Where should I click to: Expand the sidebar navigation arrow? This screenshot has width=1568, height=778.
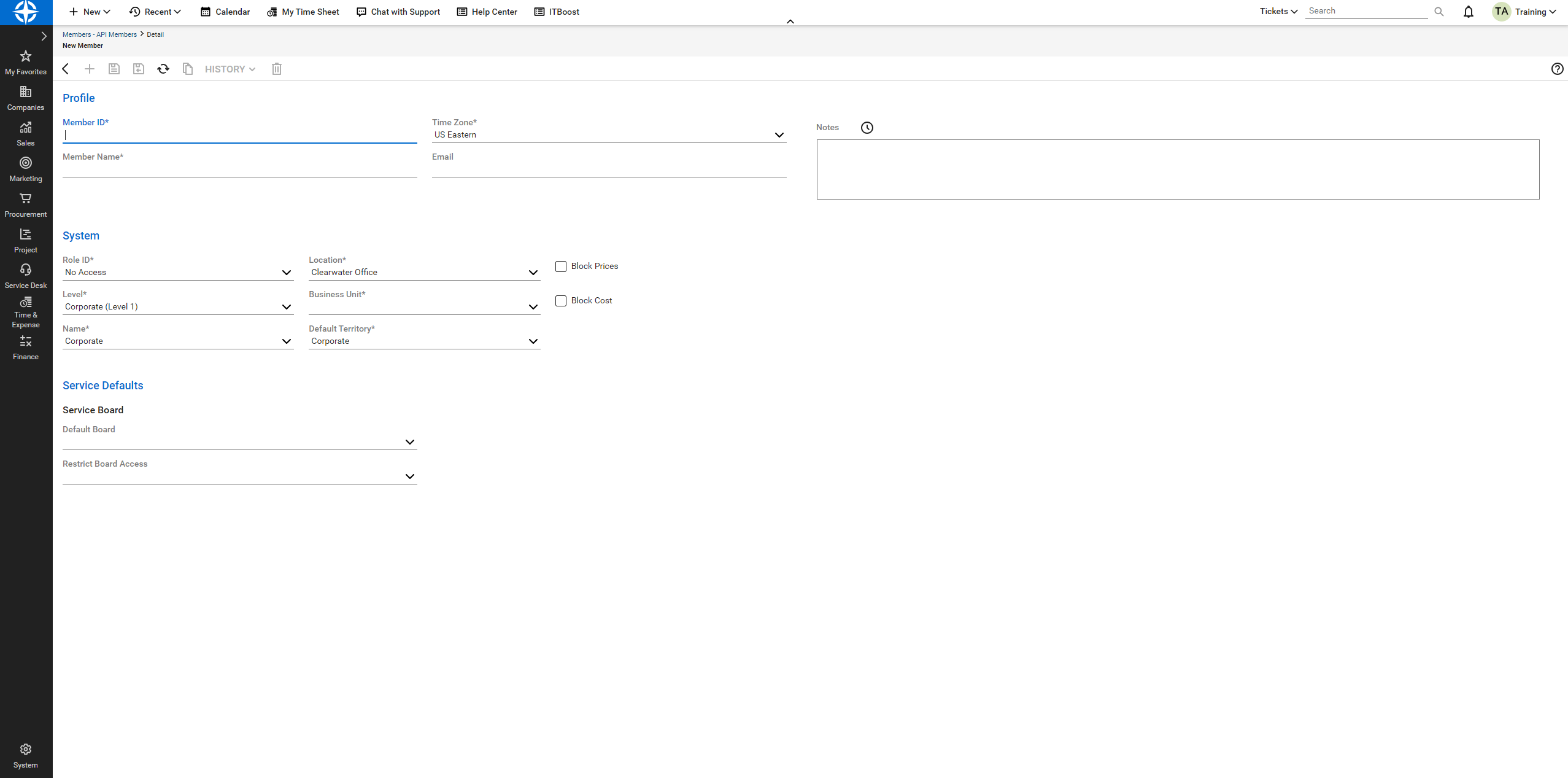click(x=44, y=36)
